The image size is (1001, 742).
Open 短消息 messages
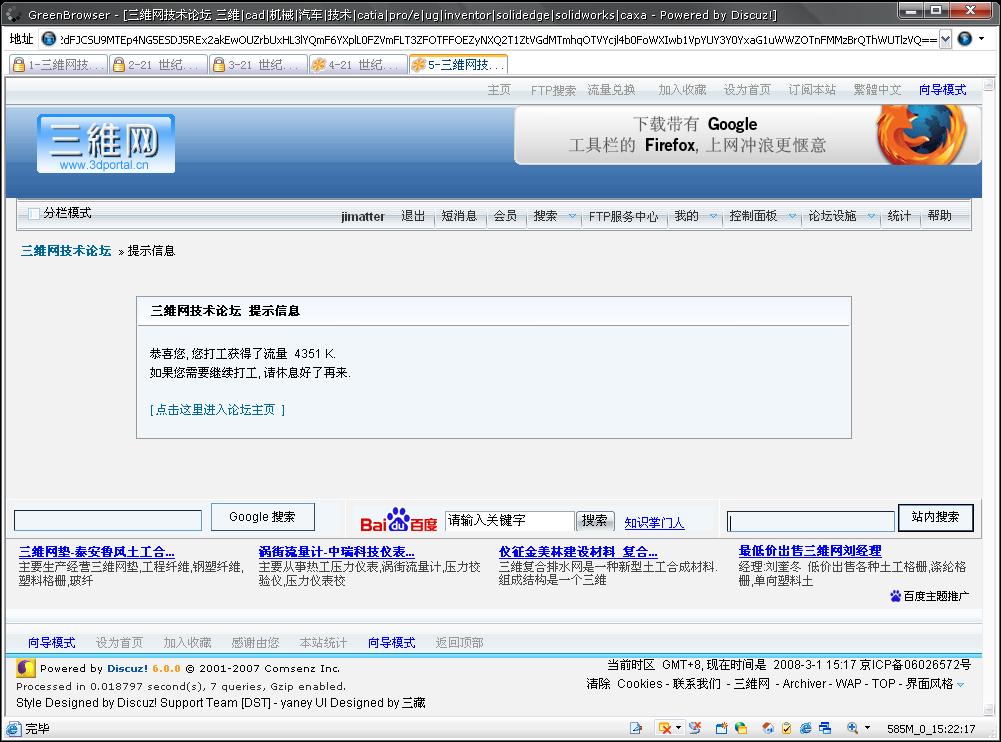coord(459,216)
